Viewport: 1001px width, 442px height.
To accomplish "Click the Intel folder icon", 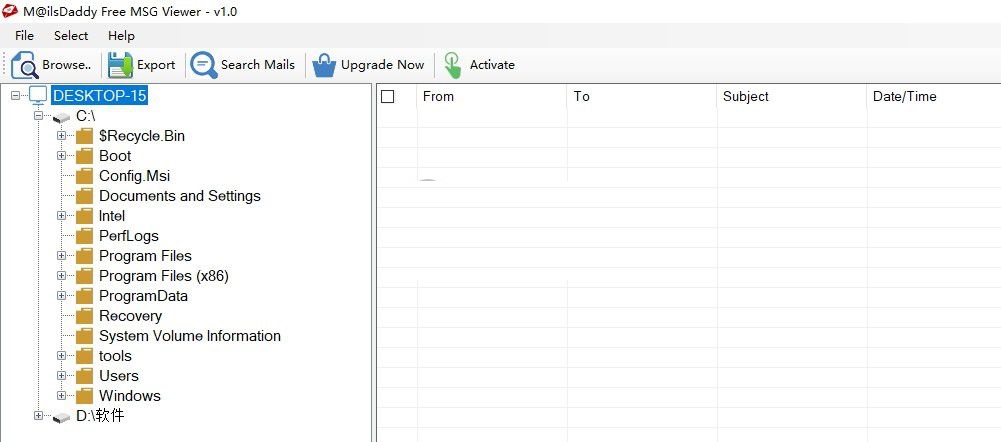I will click(84, 216).
